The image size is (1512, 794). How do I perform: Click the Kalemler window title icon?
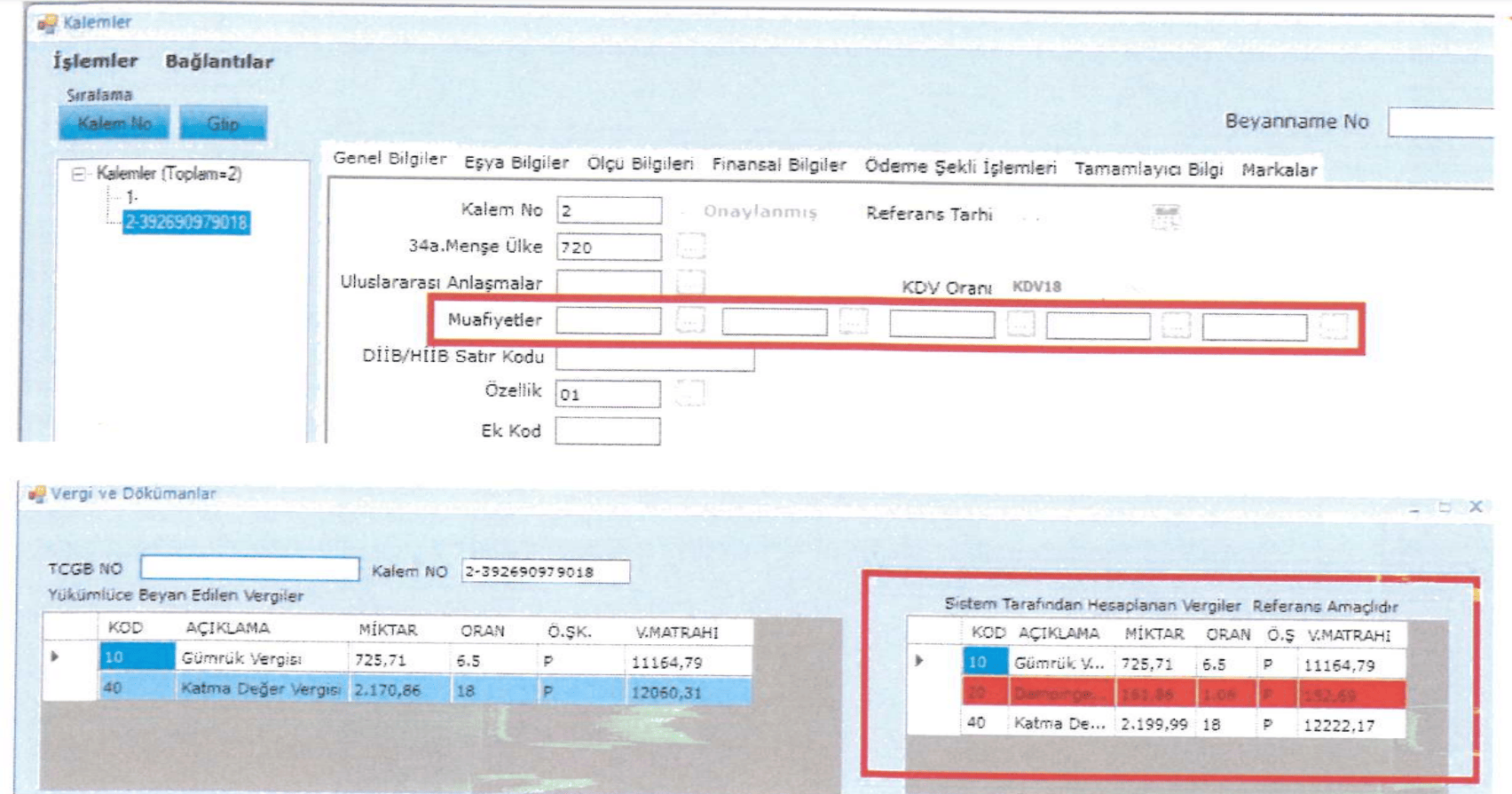46,23
